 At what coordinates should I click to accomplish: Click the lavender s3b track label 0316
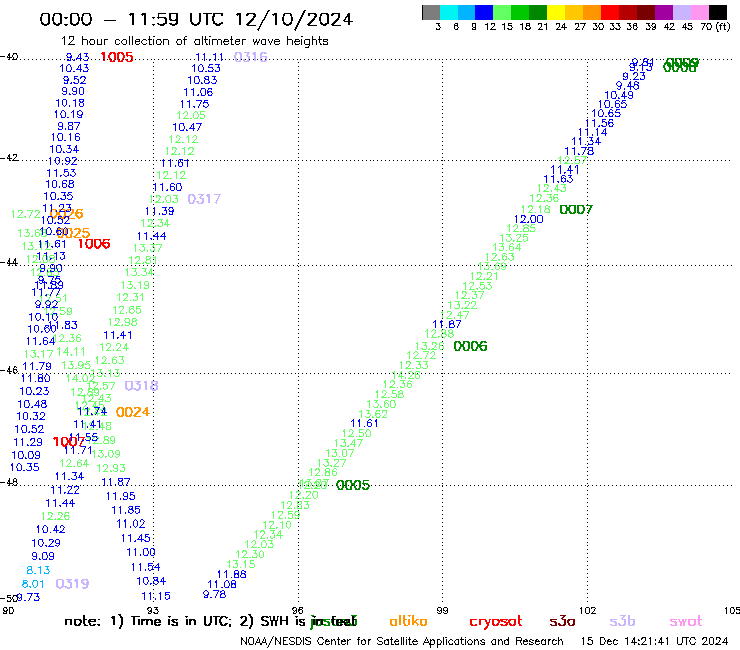click(251, 57)
